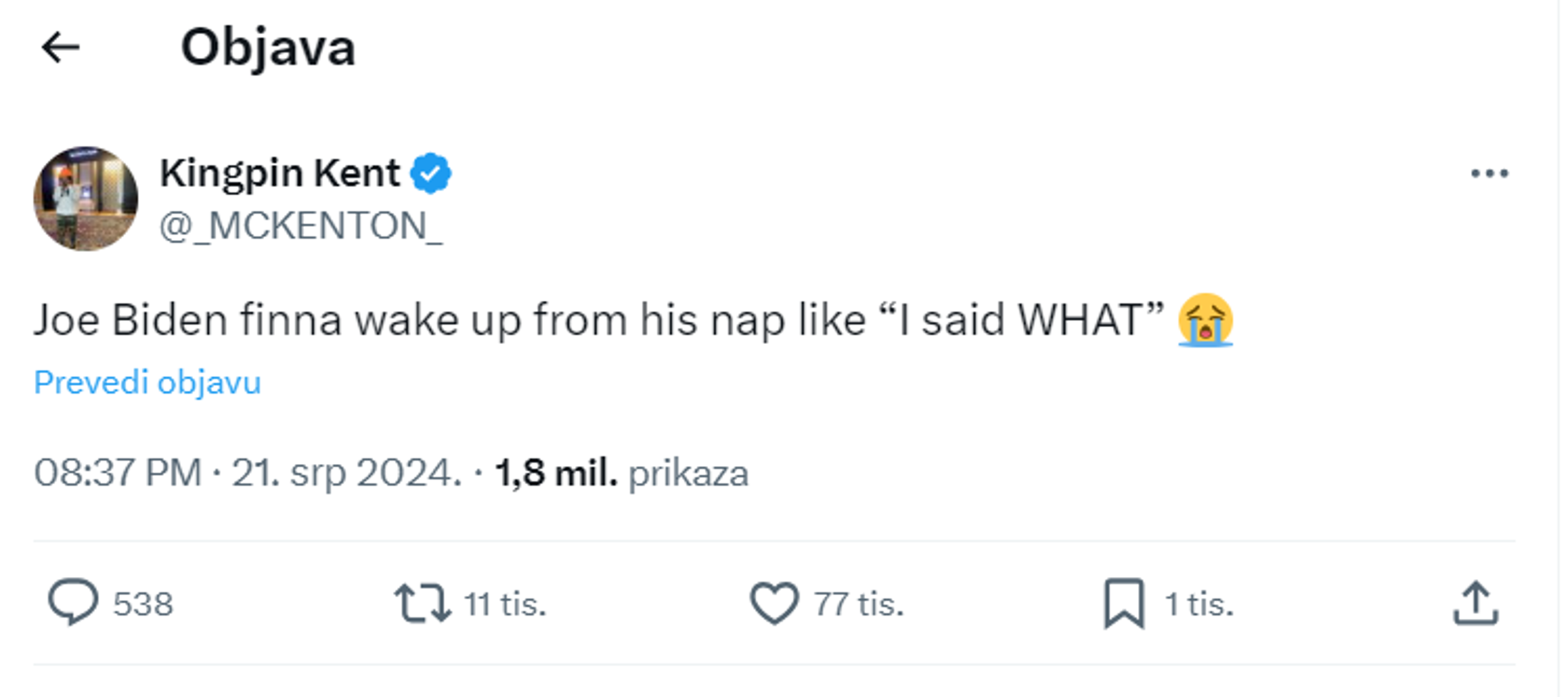Click the 1,8 mil. prikaza view count
This screenshot has height=697, width=1568.
[621, 472]
